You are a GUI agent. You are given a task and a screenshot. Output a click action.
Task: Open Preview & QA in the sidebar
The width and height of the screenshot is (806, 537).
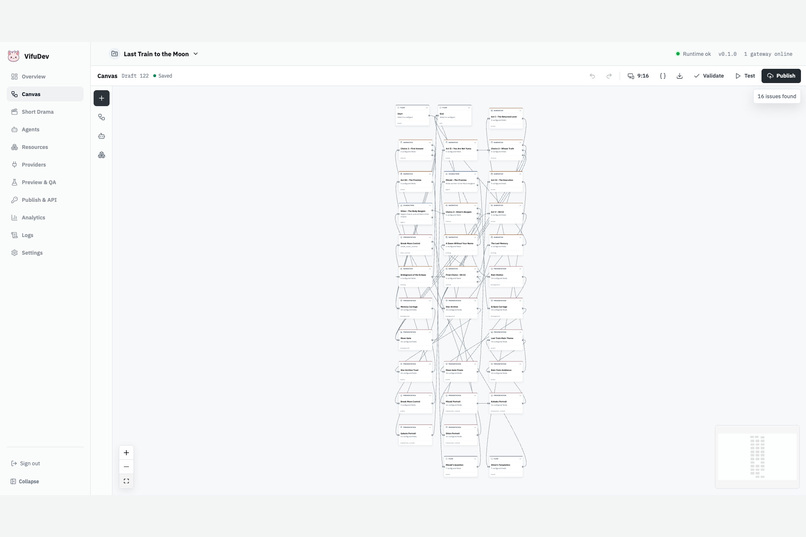tap(45, 182)
